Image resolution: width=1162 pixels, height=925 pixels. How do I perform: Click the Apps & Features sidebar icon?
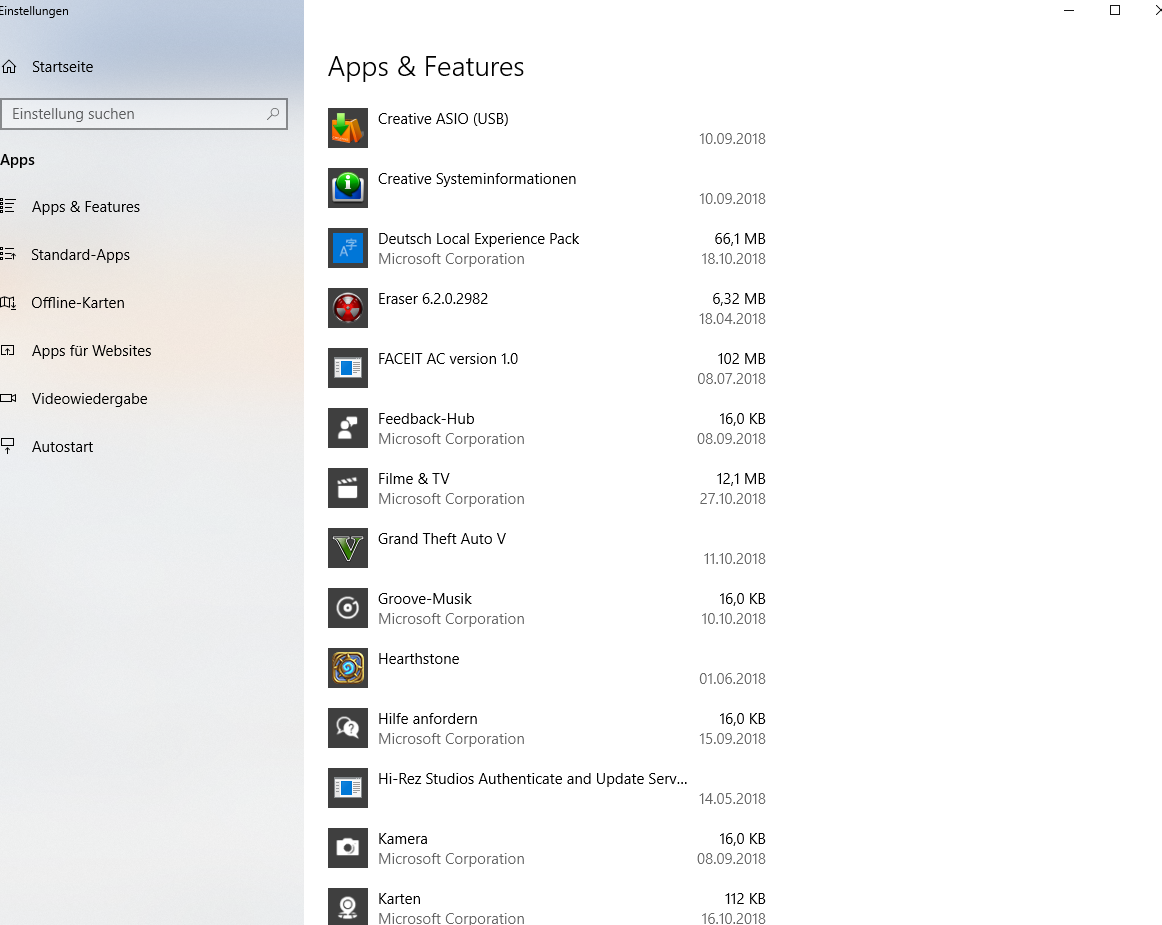pos(8,206)
